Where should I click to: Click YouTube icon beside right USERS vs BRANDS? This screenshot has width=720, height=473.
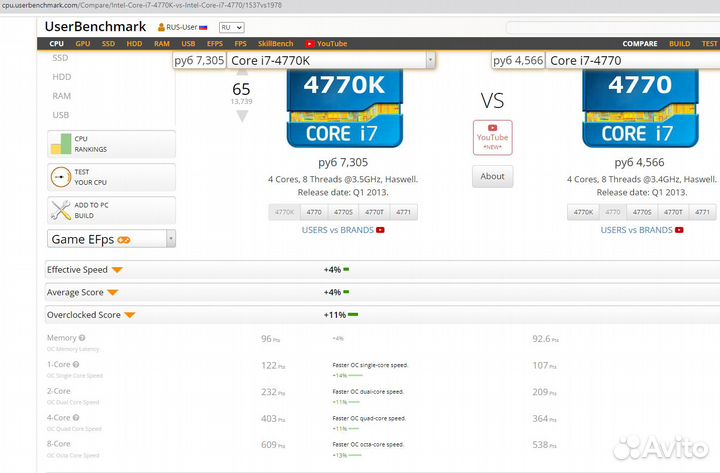coord(679,230)
